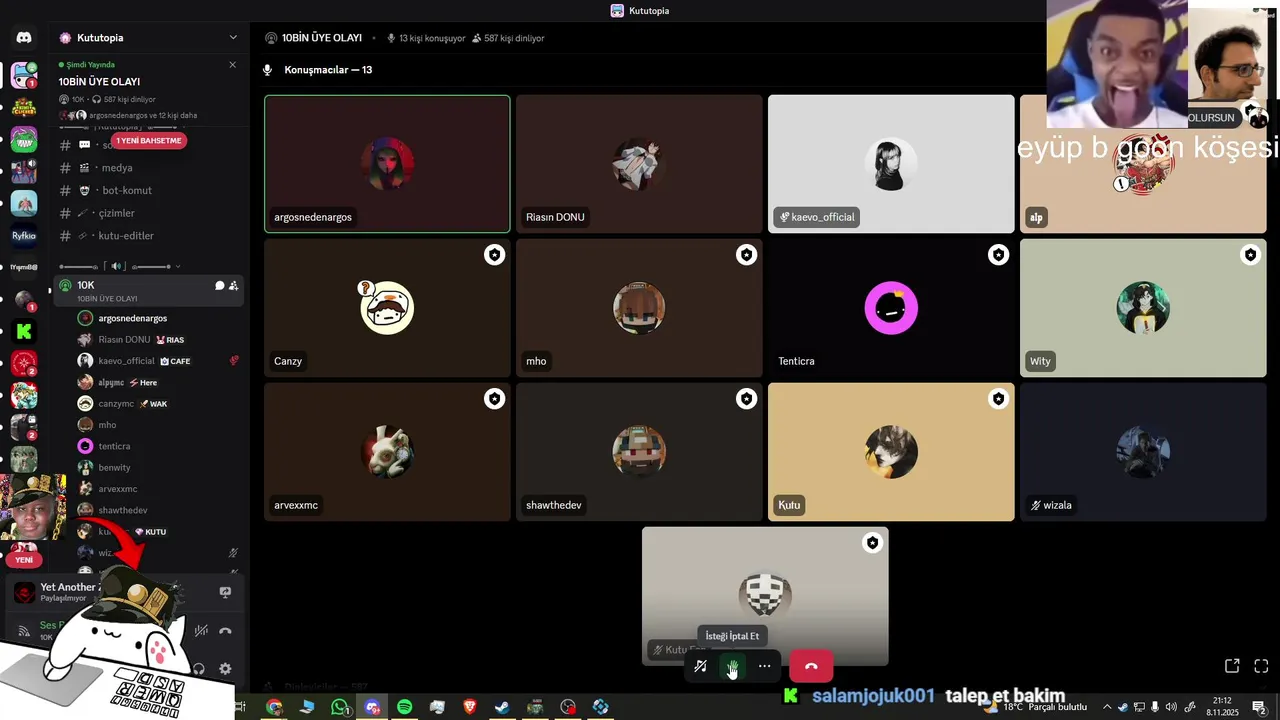Cancel the raised hand request
The image size is (1280, 720).
[x=732, y=666]
